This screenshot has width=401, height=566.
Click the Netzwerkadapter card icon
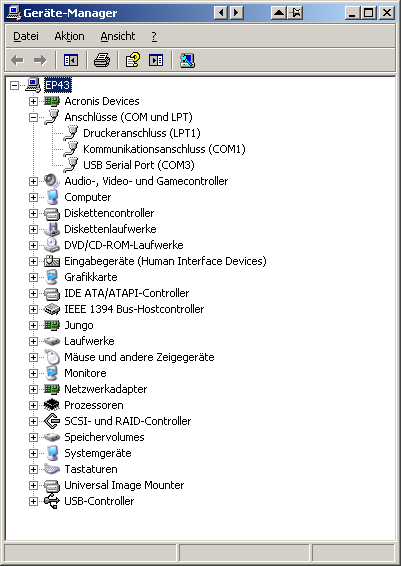pyautogui.click(x=52, y=389)
